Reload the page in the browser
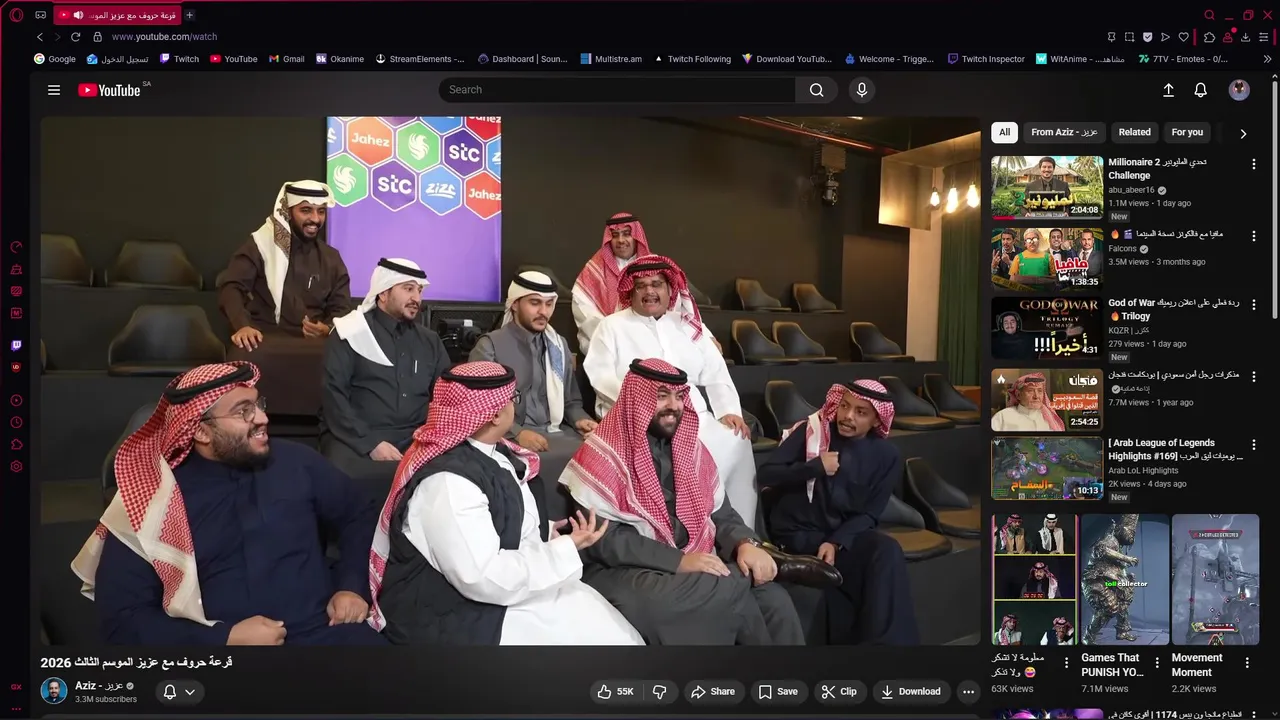This screenshot has height=720, width=1280. point(75,37)
